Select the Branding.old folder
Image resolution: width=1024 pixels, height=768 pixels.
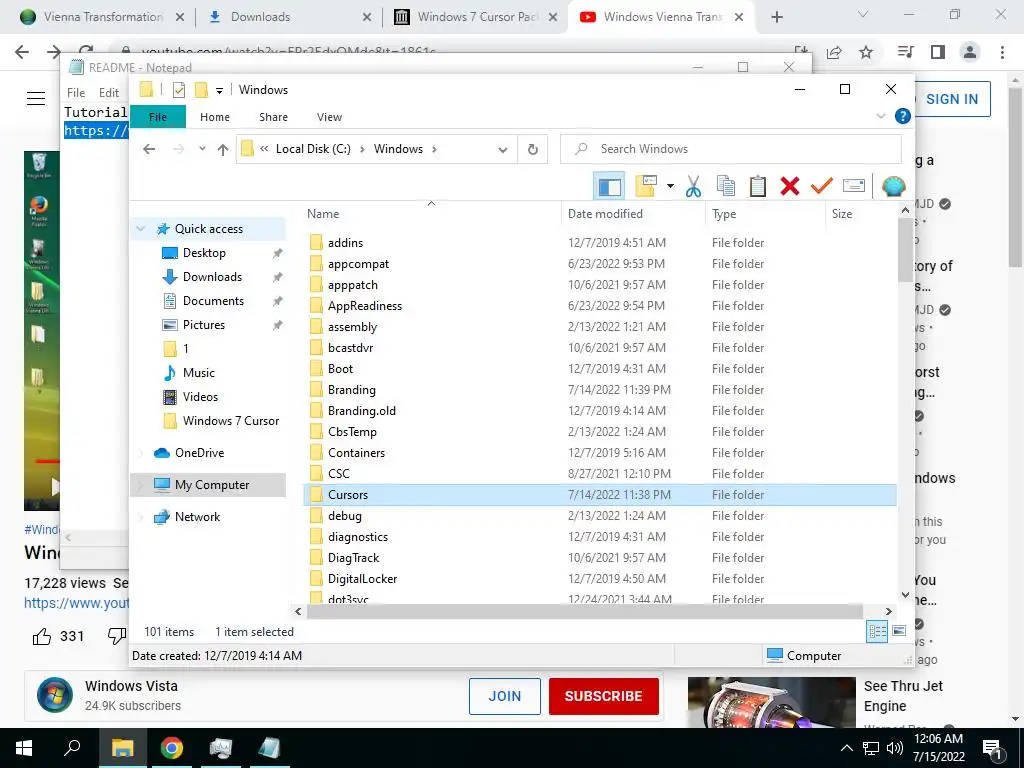(361, 411)
